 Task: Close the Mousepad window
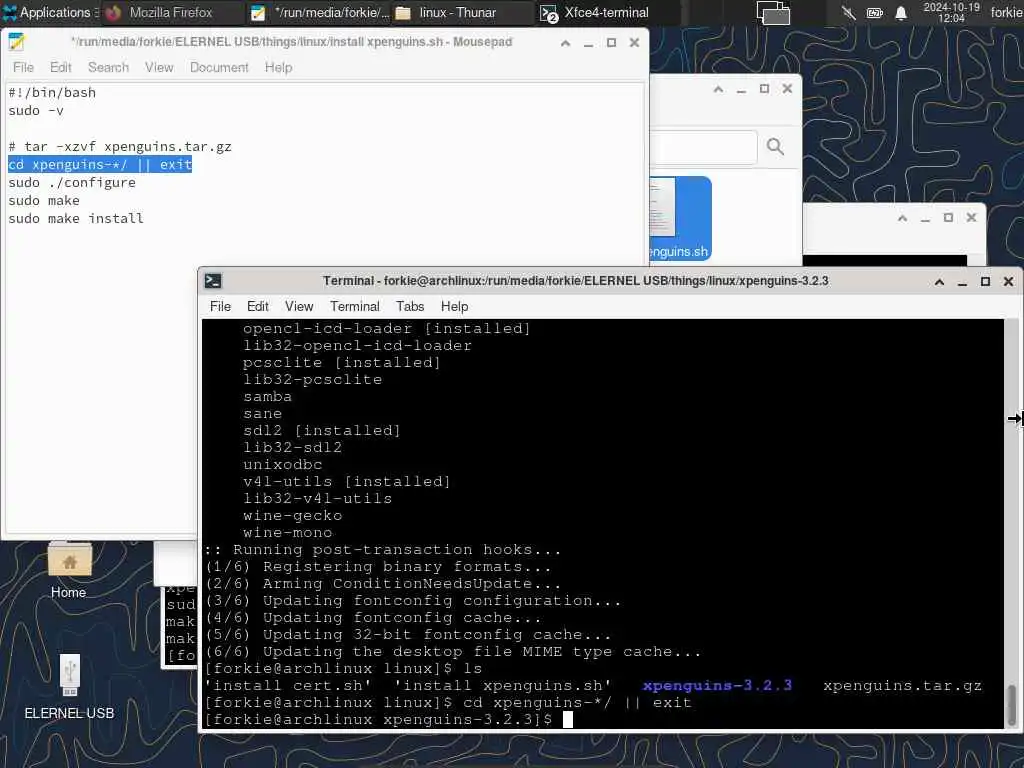tap(634, 43)
